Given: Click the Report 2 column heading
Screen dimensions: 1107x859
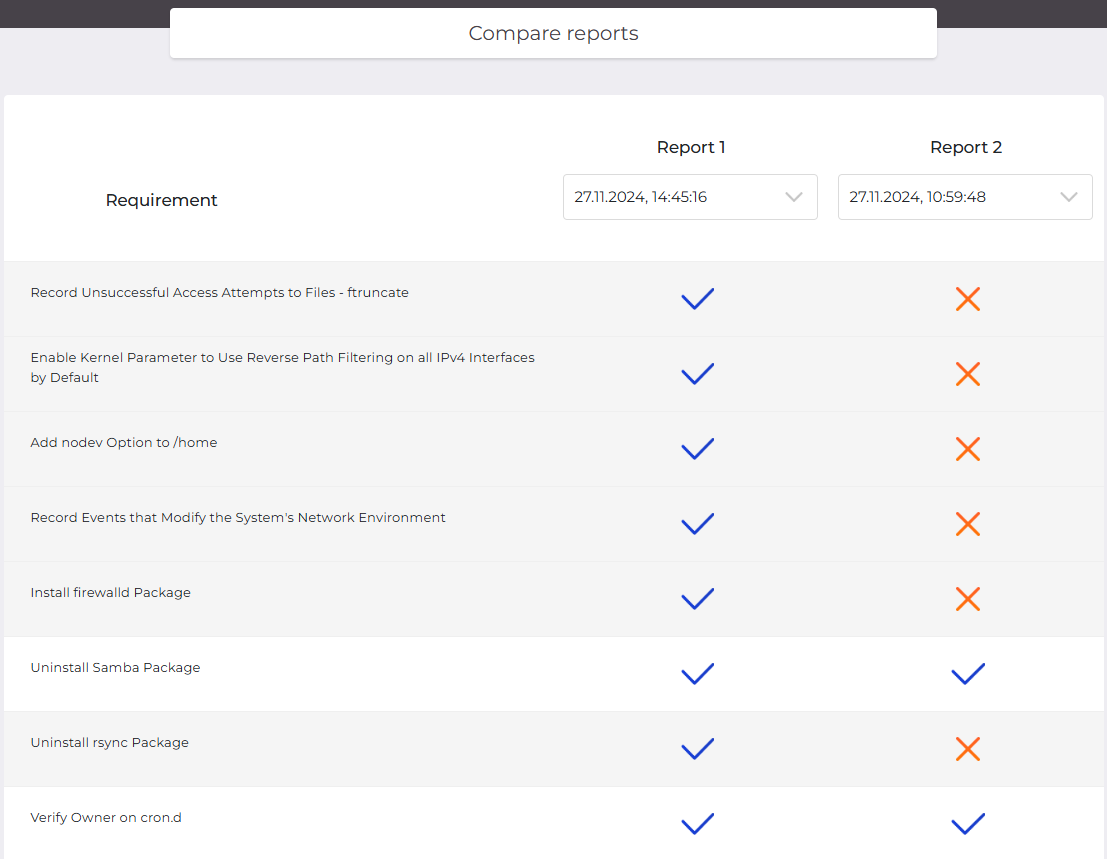Looking at the screenshot, I should (x=965, y=147).
